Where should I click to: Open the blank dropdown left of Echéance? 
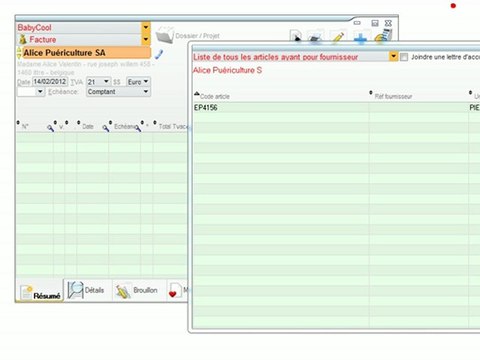40,91
